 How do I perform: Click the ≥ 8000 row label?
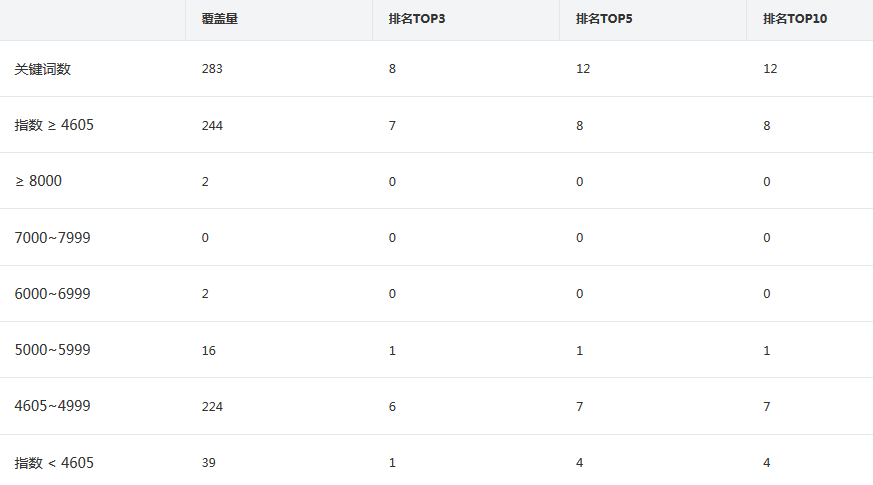click(x=38, y=181)
